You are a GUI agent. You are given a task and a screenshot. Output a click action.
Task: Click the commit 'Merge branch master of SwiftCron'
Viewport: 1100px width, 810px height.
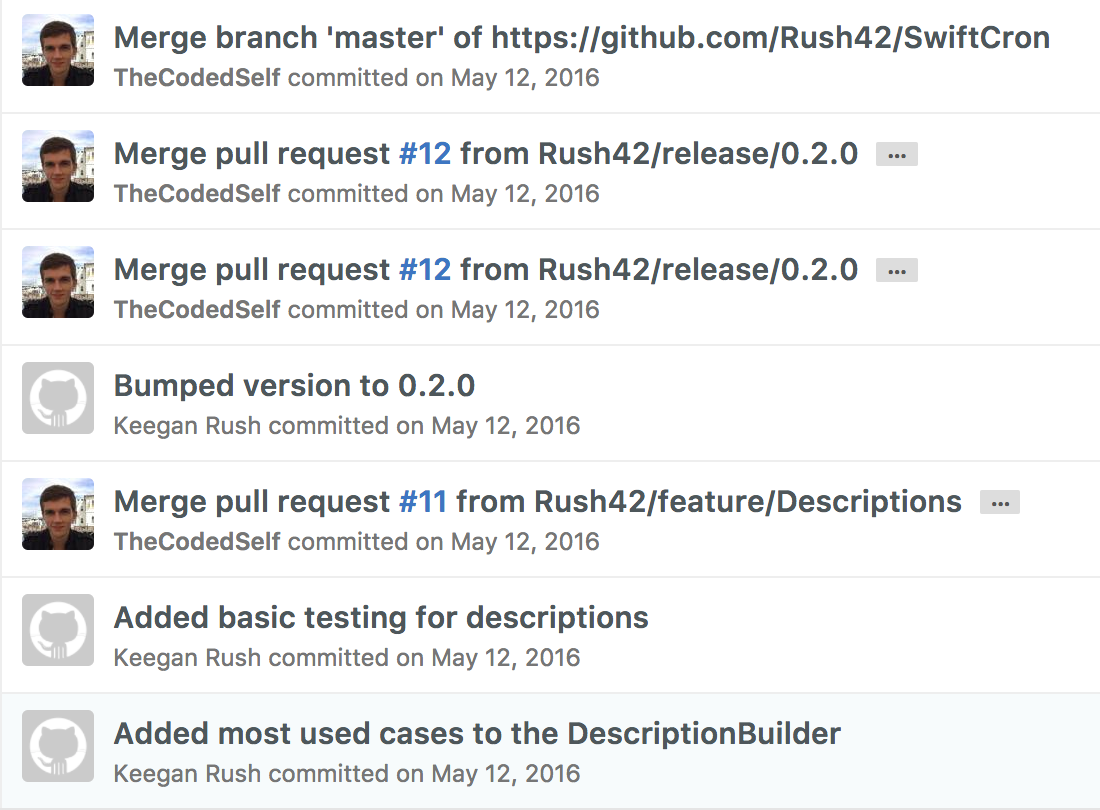point(582,37)
